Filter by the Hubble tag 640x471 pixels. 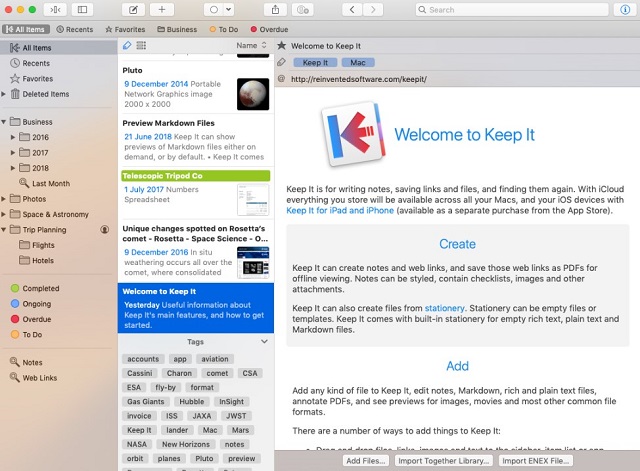tap(191, 402)
